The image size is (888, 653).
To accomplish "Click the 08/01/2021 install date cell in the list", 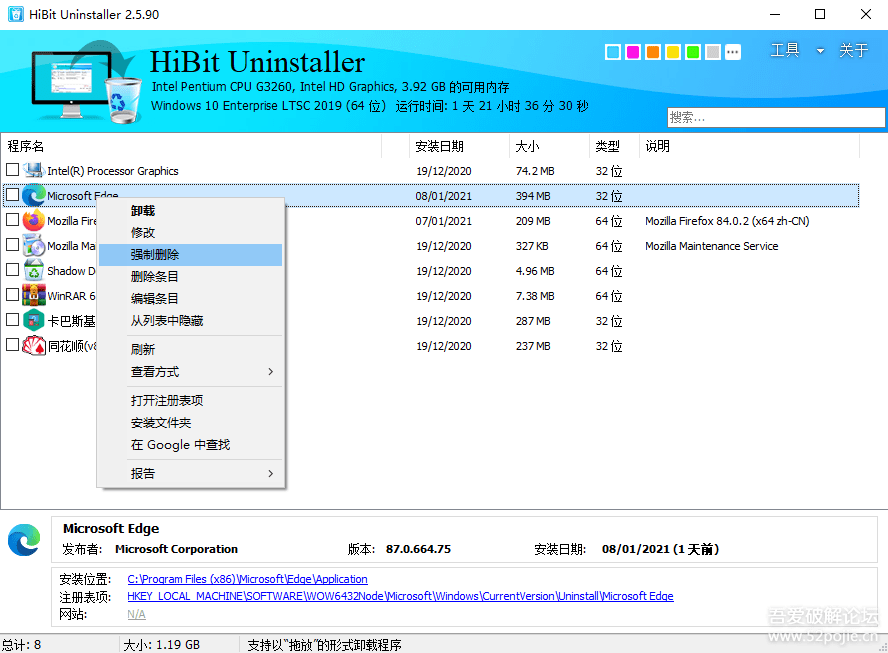I will click(x=443, y=196).
